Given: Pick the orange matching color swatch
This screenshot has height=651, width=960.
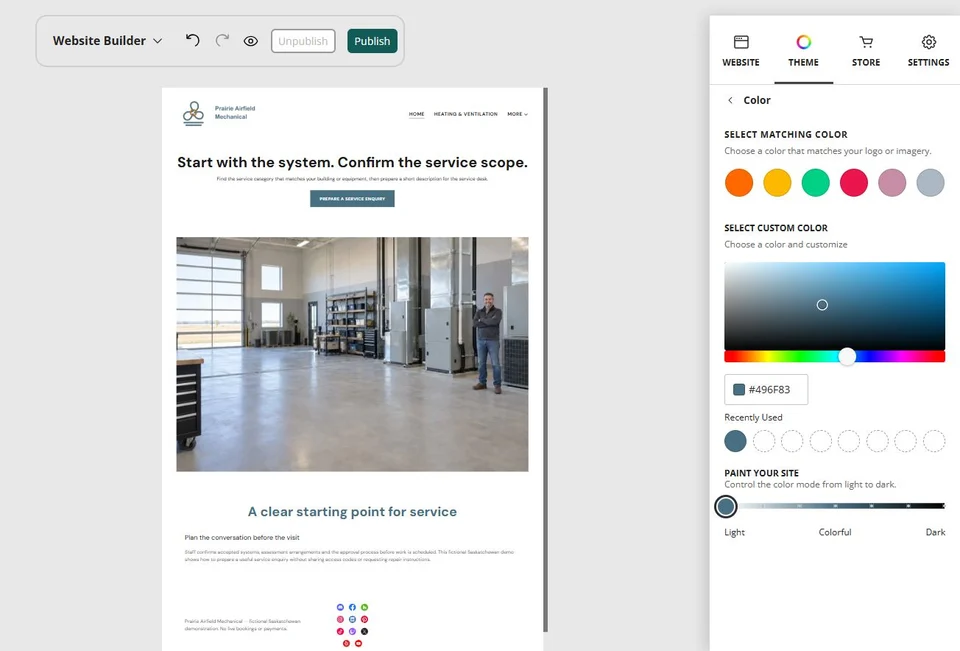Looking at the screenshot, I should click(x=738, y=183).
